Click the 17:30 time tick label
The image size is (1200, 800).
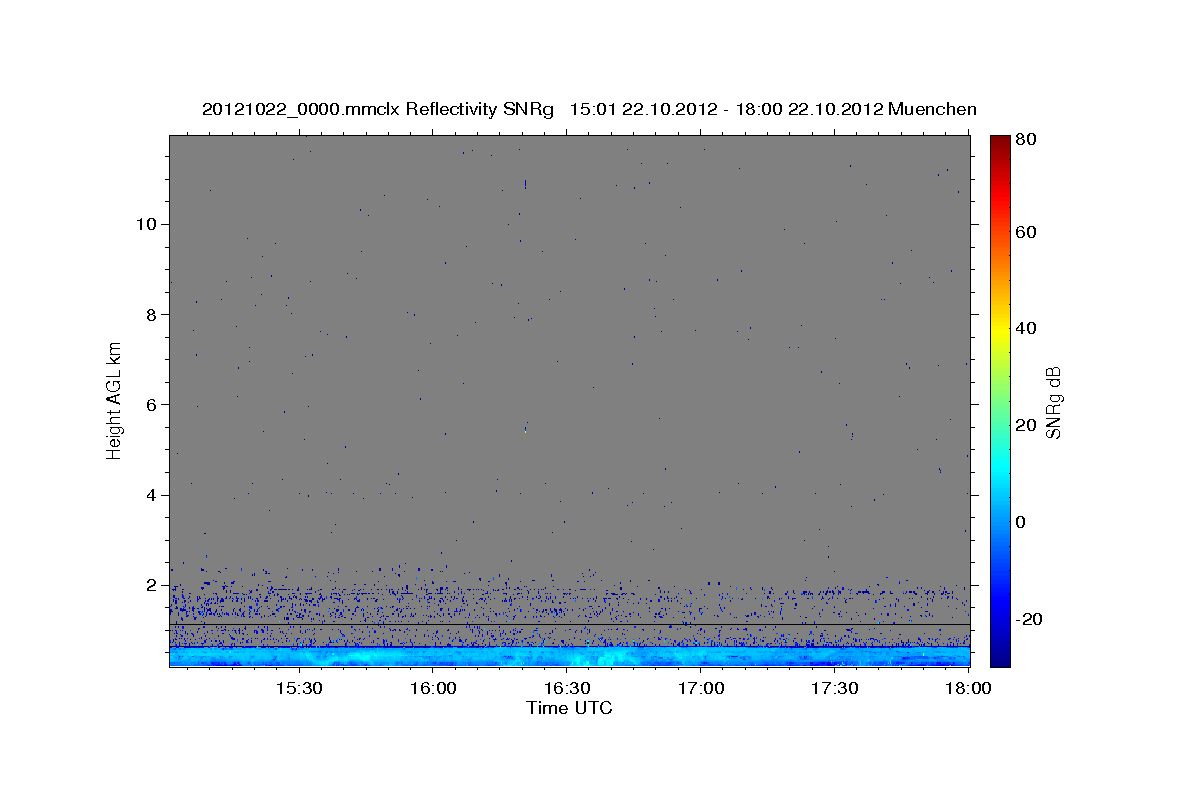pos(834,689)
